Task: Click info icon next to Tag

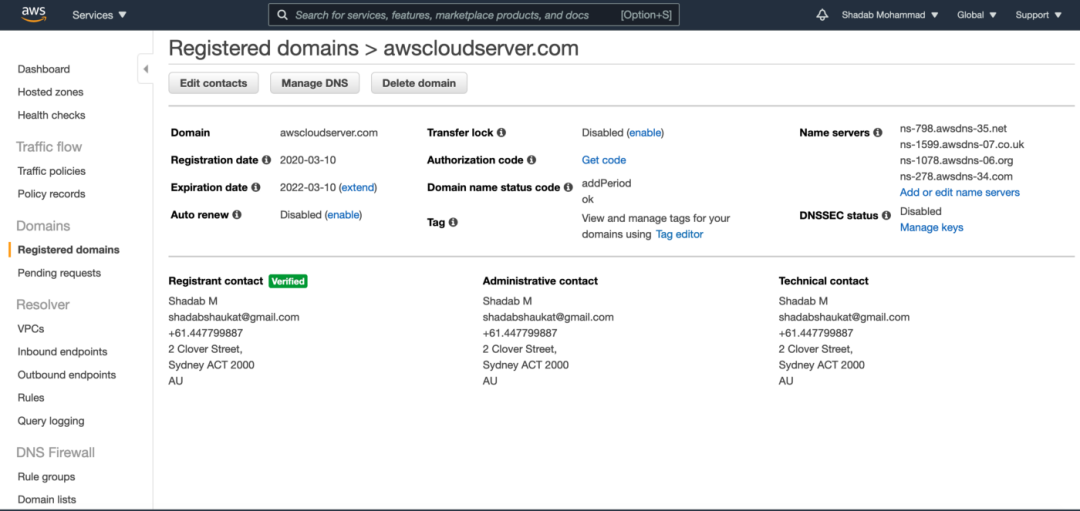Action: tap(453, 222)
